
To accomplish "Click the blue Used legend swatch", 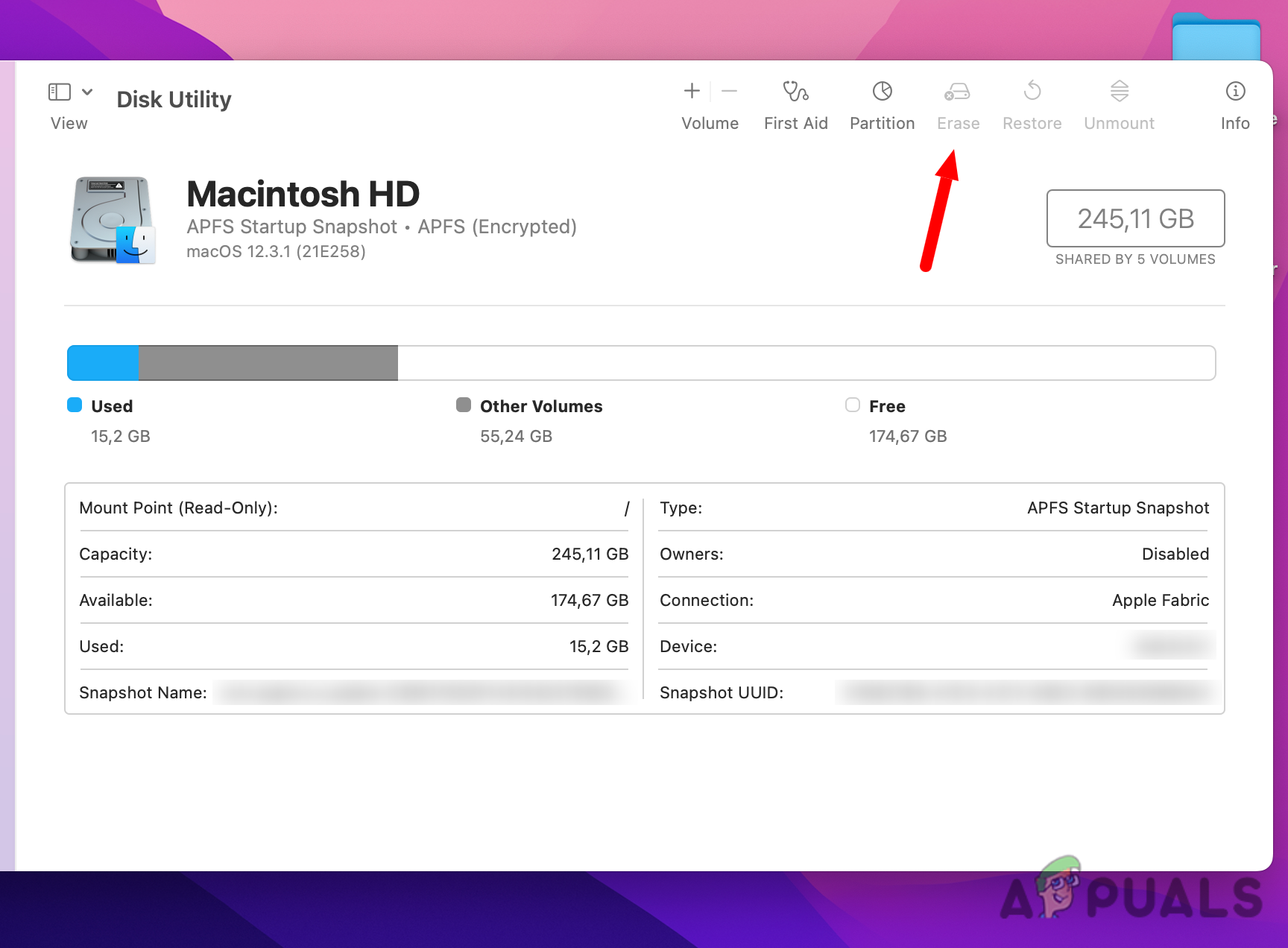I will [x=75, y=405].
